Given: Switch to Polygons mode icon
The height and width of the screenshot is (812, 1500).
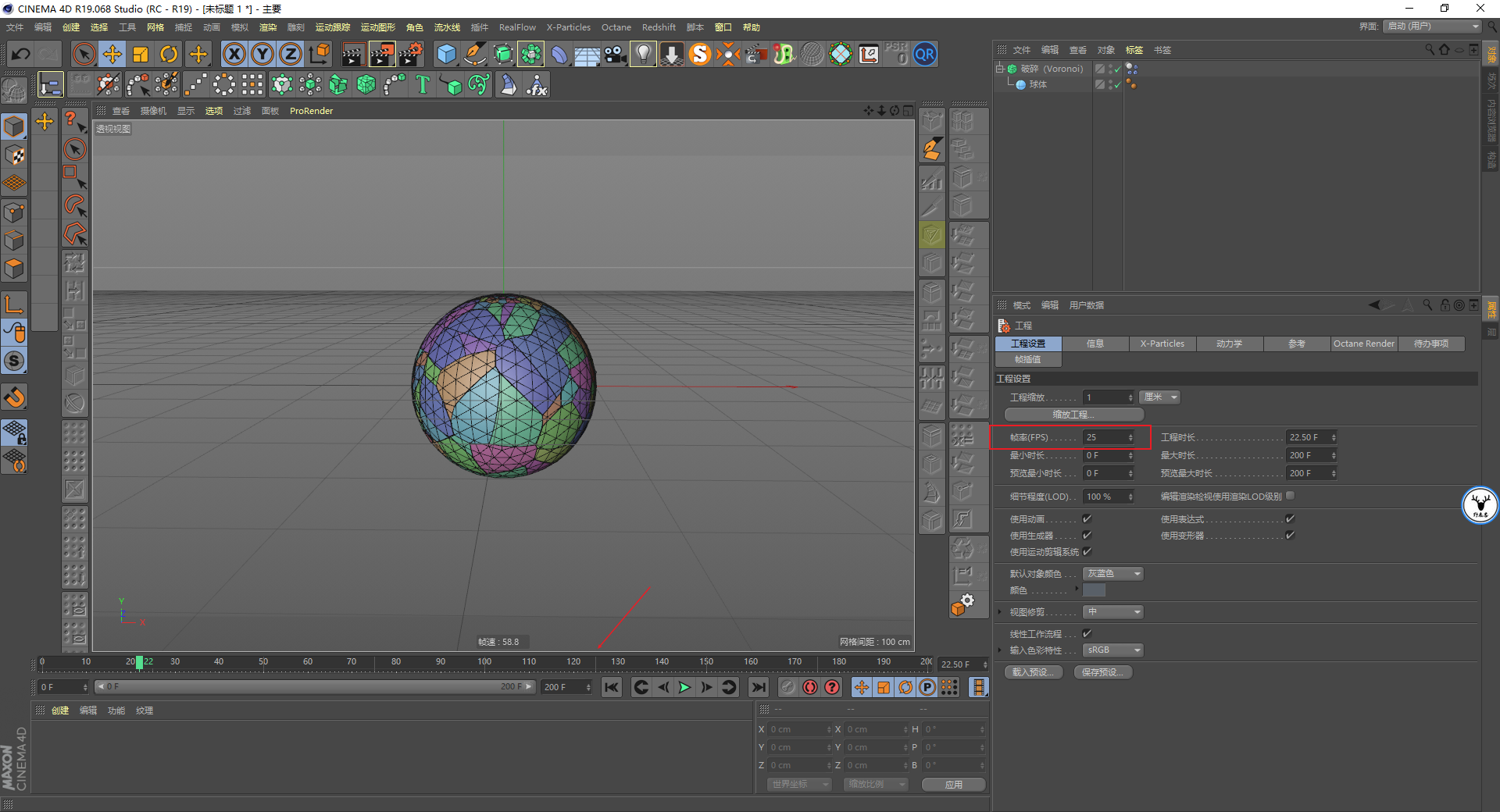Looking at the screenshot, I should [x=14, y=269].
